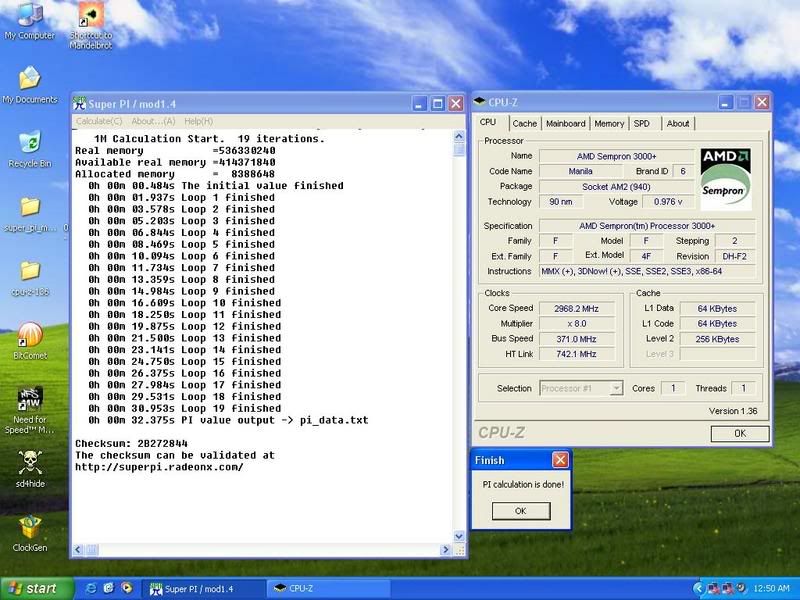Viewport: 800px width, 600px height.
Task: Switch to the Memory tab in CPU-Z
Action: tap(609, 123)
